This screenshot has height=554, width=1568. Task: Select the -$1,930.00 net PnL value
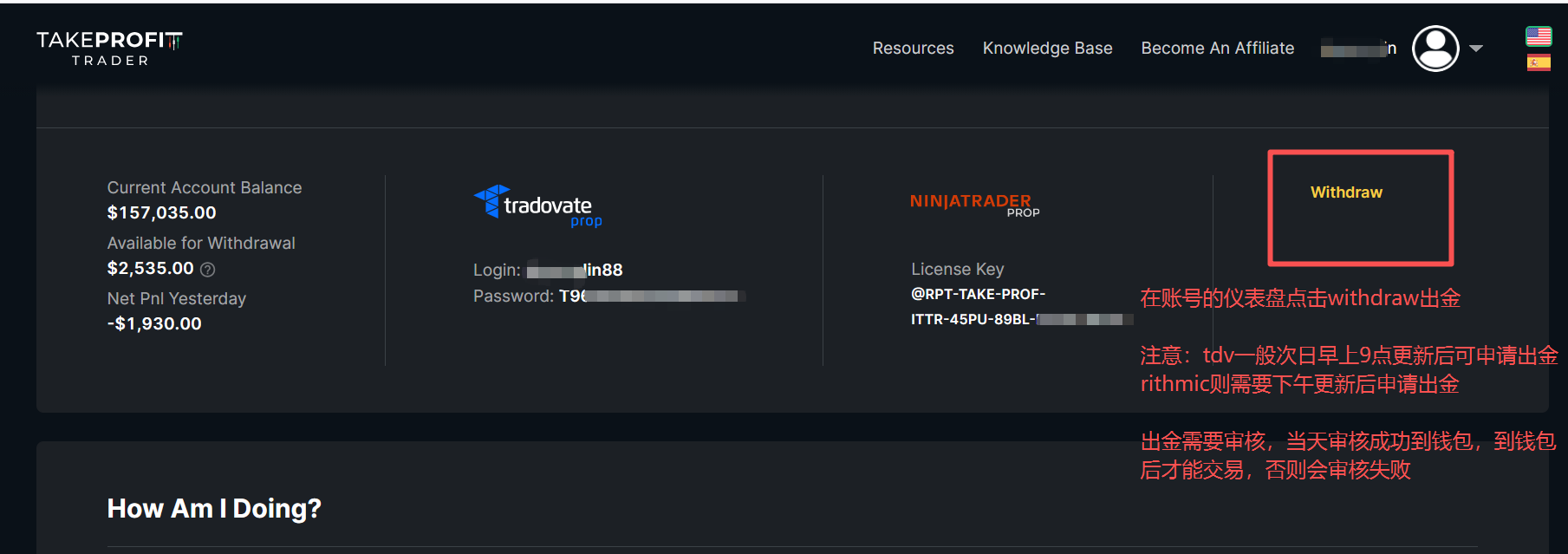point(154,323)
